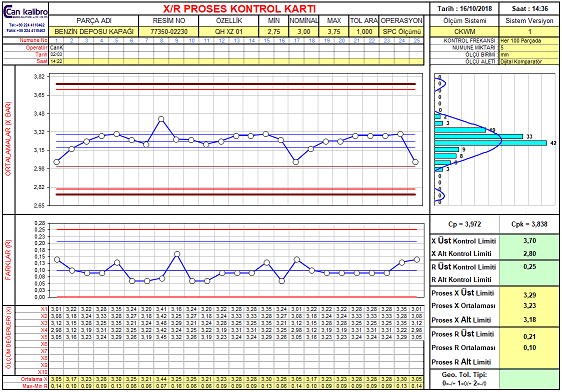The height and width of the screenshot is (392, 562).
Task: Click the Geo. Tol. Tipi: label
Action: 465,374
